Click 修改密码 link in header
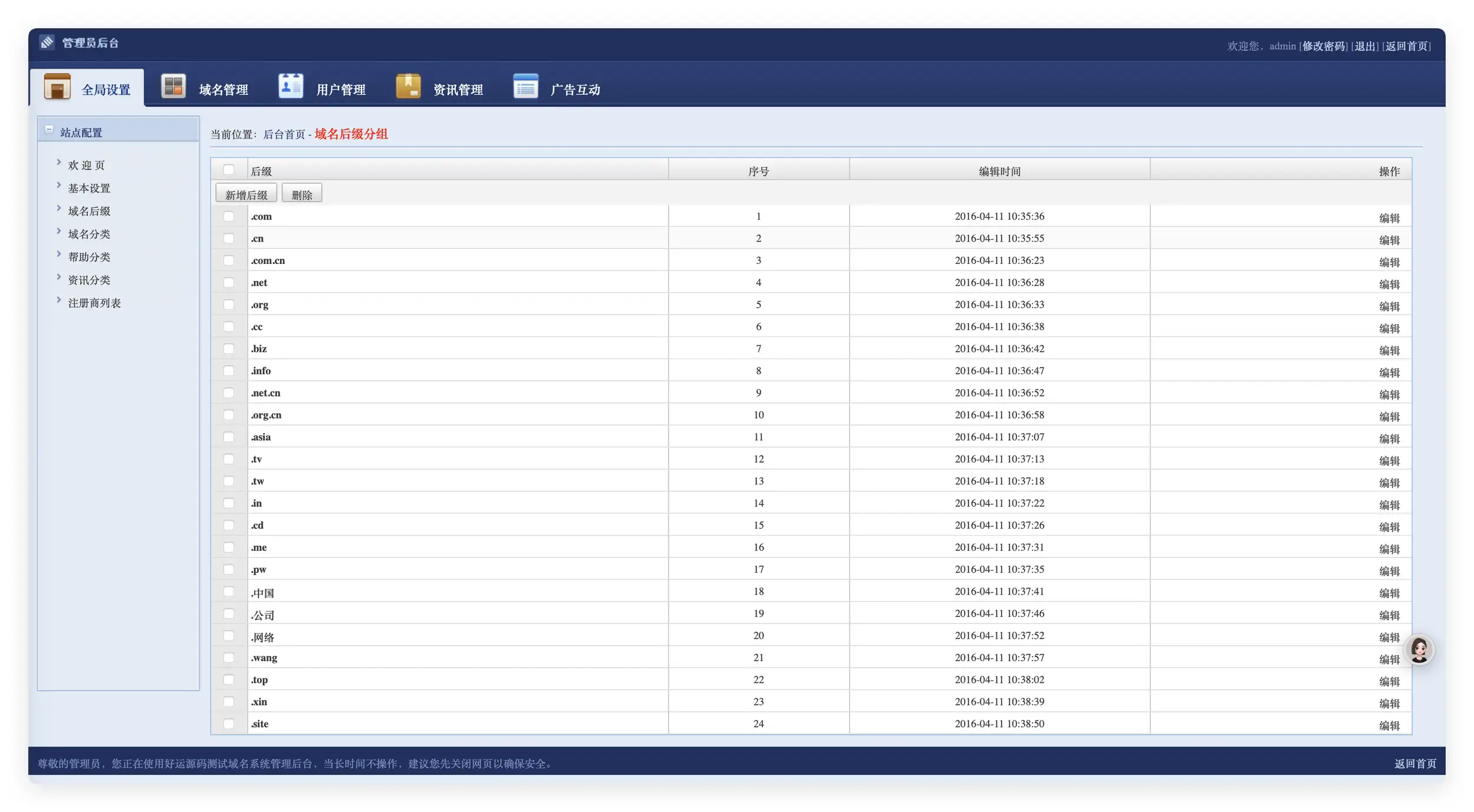The width and height of the screenshot is (1474, 812). pyautogui.click(x=1324, y=46)
